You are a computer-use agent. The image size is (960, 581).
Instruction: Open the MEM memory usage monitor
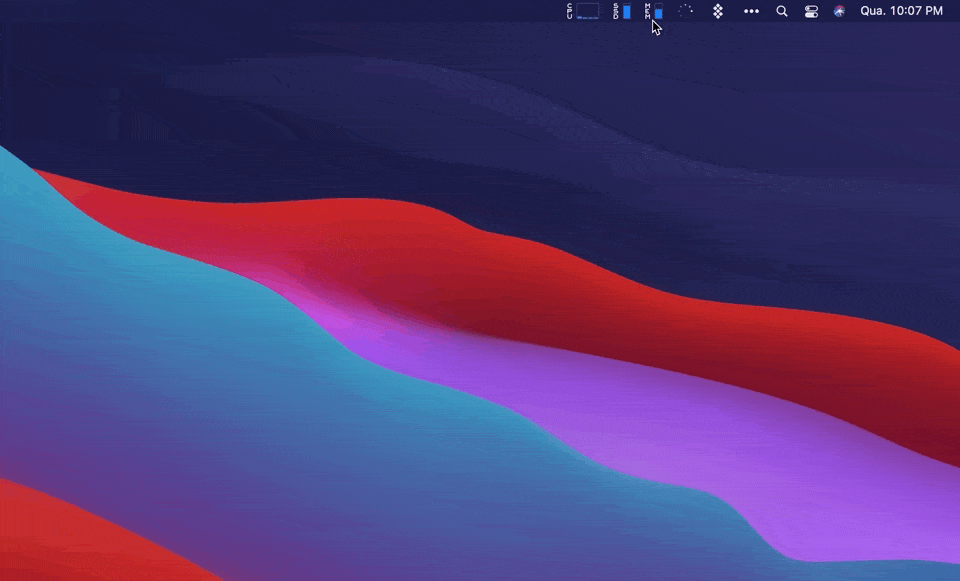[654, 11]
